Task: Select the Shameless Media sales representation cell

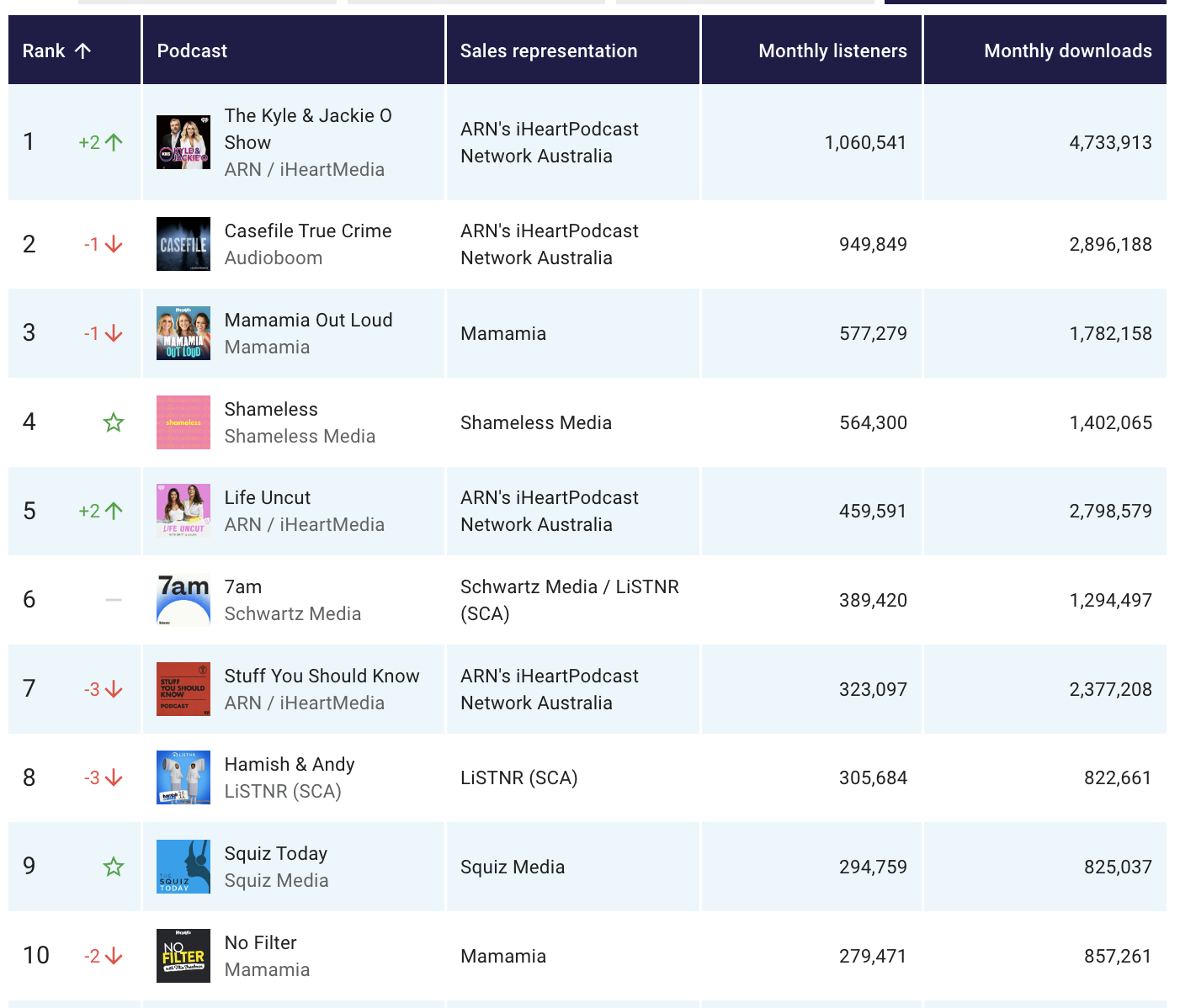Action: coord(573,422)
